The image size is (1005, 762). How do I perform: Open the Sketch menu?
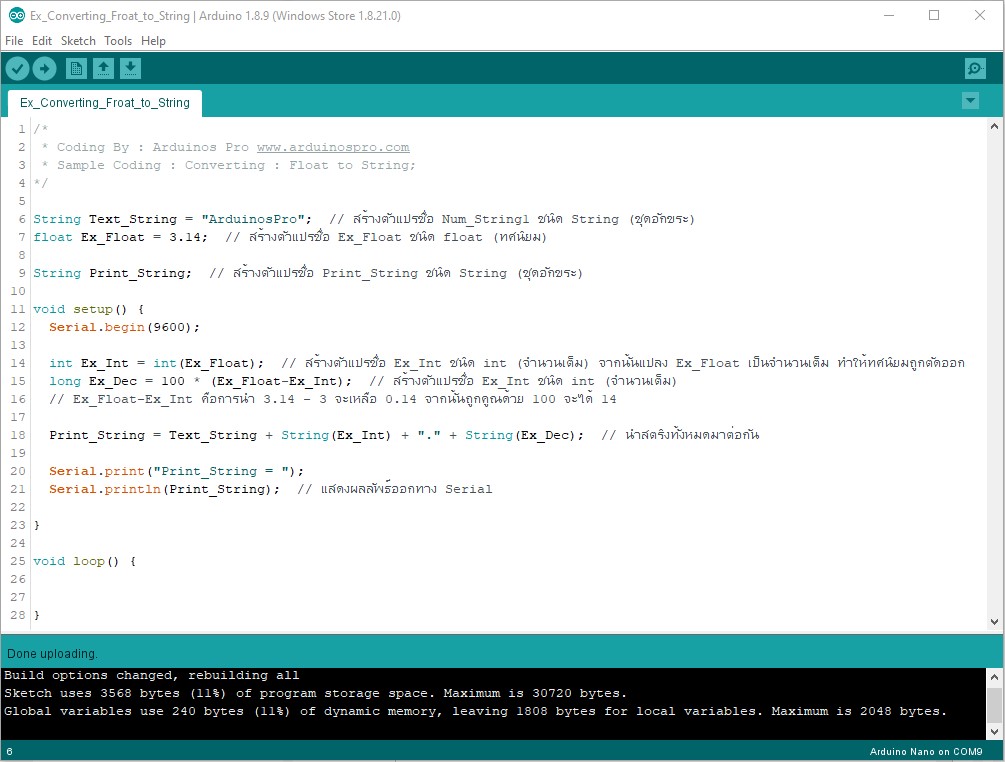coord(77,41)
